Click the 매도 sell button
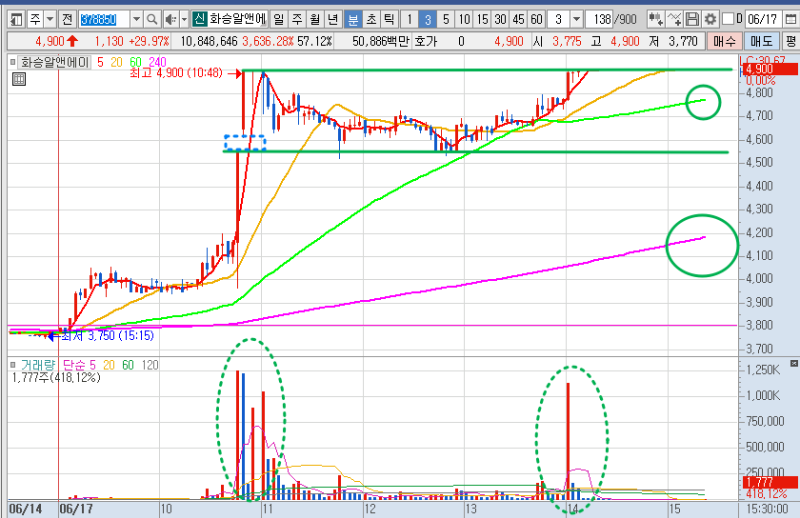Screen dimensions: 800x518 click(x=761, y=41)
